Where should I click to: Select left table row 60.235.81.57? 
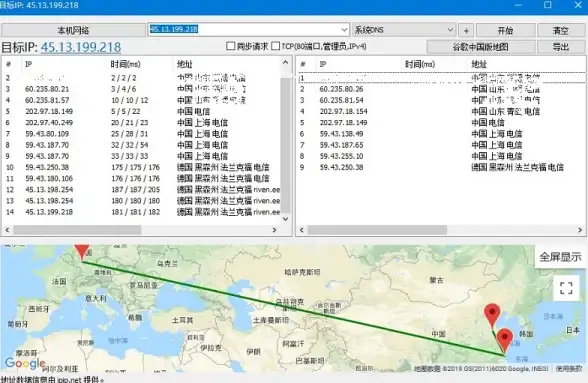142,100
